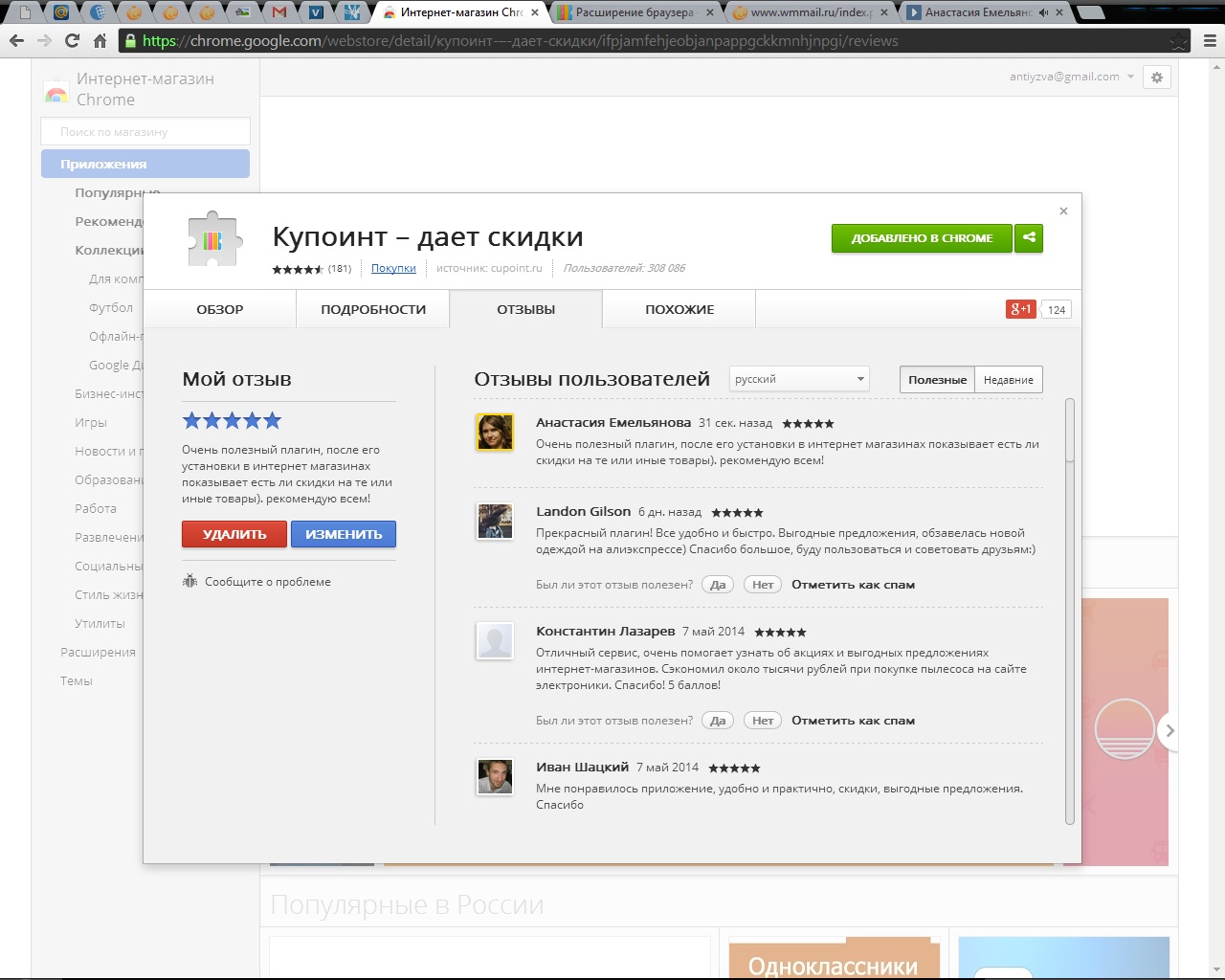Open the русский language dropdown
This screenshot has height=980, width=1225.
799,379
